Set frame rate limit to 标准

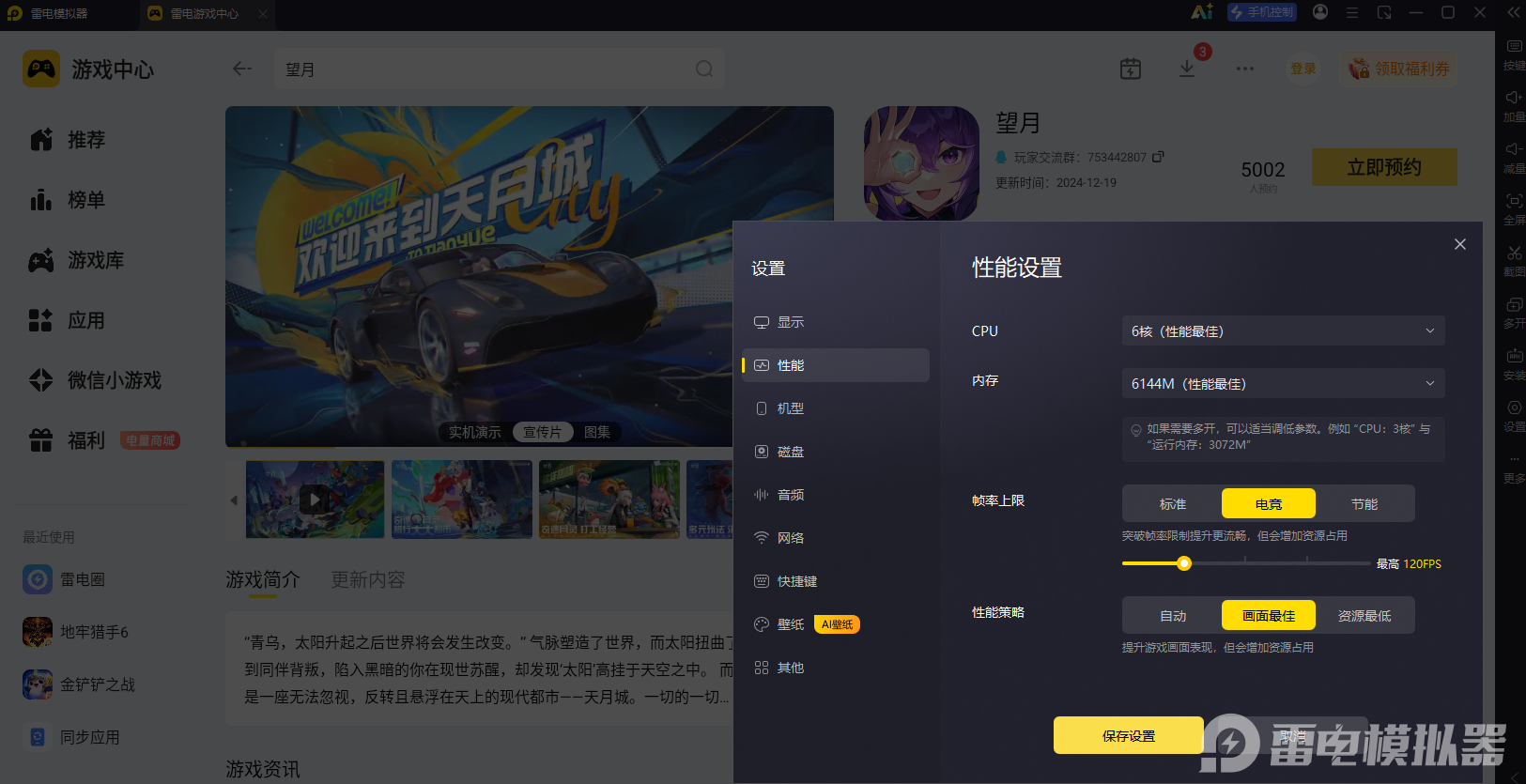pyautogui.click(x=1173, y=504)
